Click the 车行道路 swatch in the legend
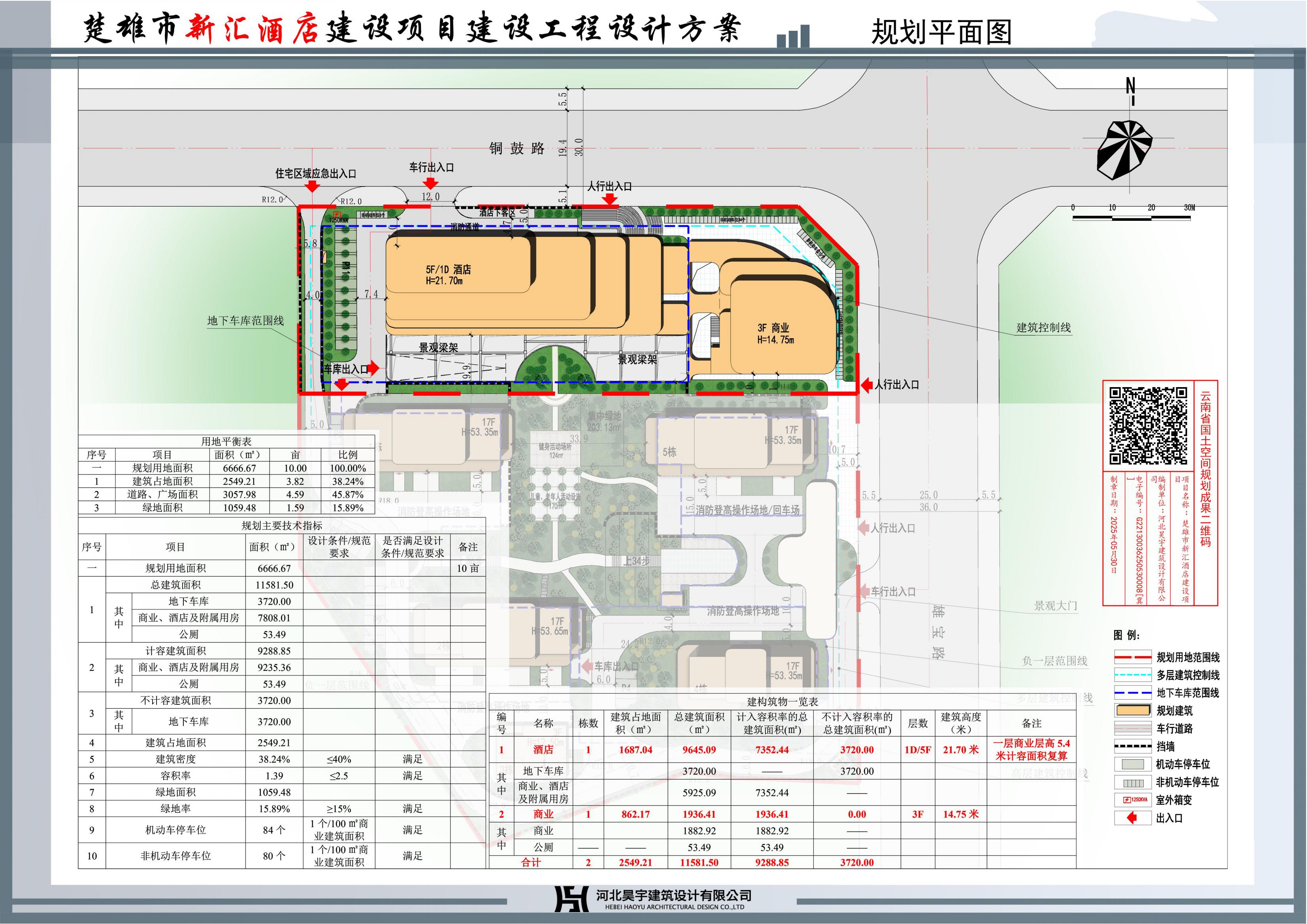This screenshot has width=1307, height=924. (x=1133, y=729)
